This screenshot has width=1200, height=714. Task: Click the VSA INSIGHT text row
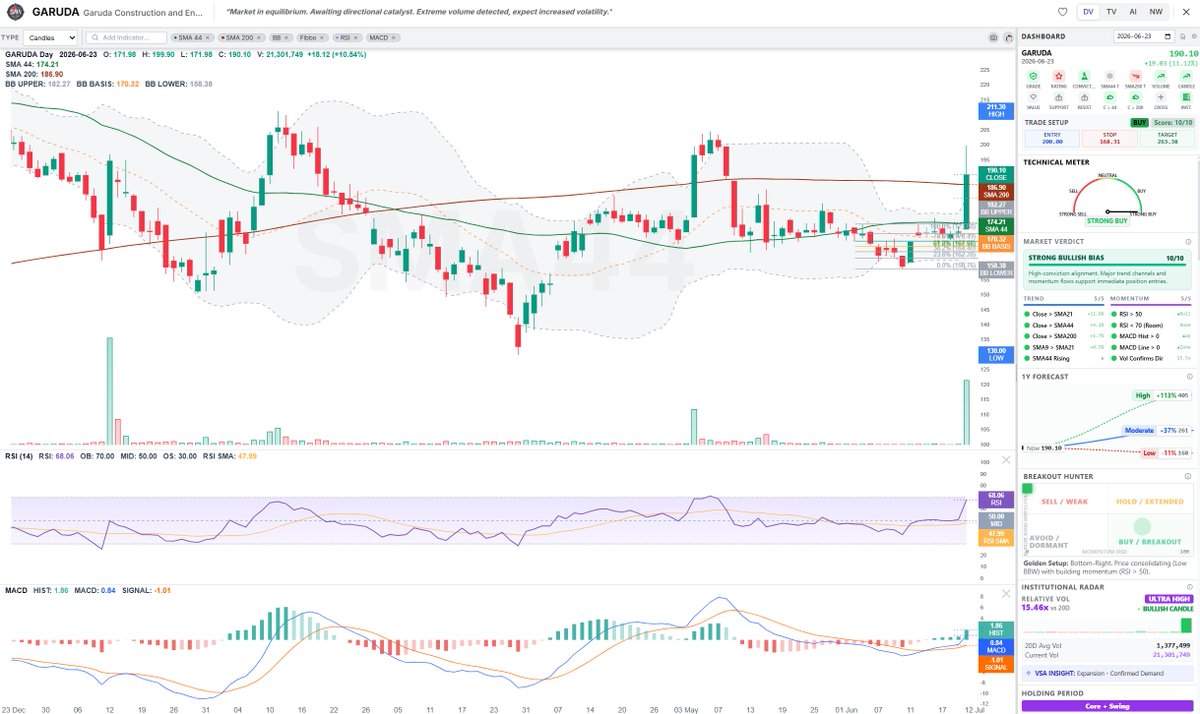pos(1107,673)
